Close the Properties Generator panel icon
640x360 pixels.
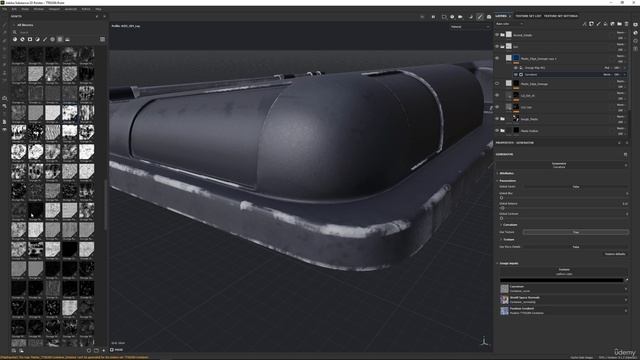627,143
